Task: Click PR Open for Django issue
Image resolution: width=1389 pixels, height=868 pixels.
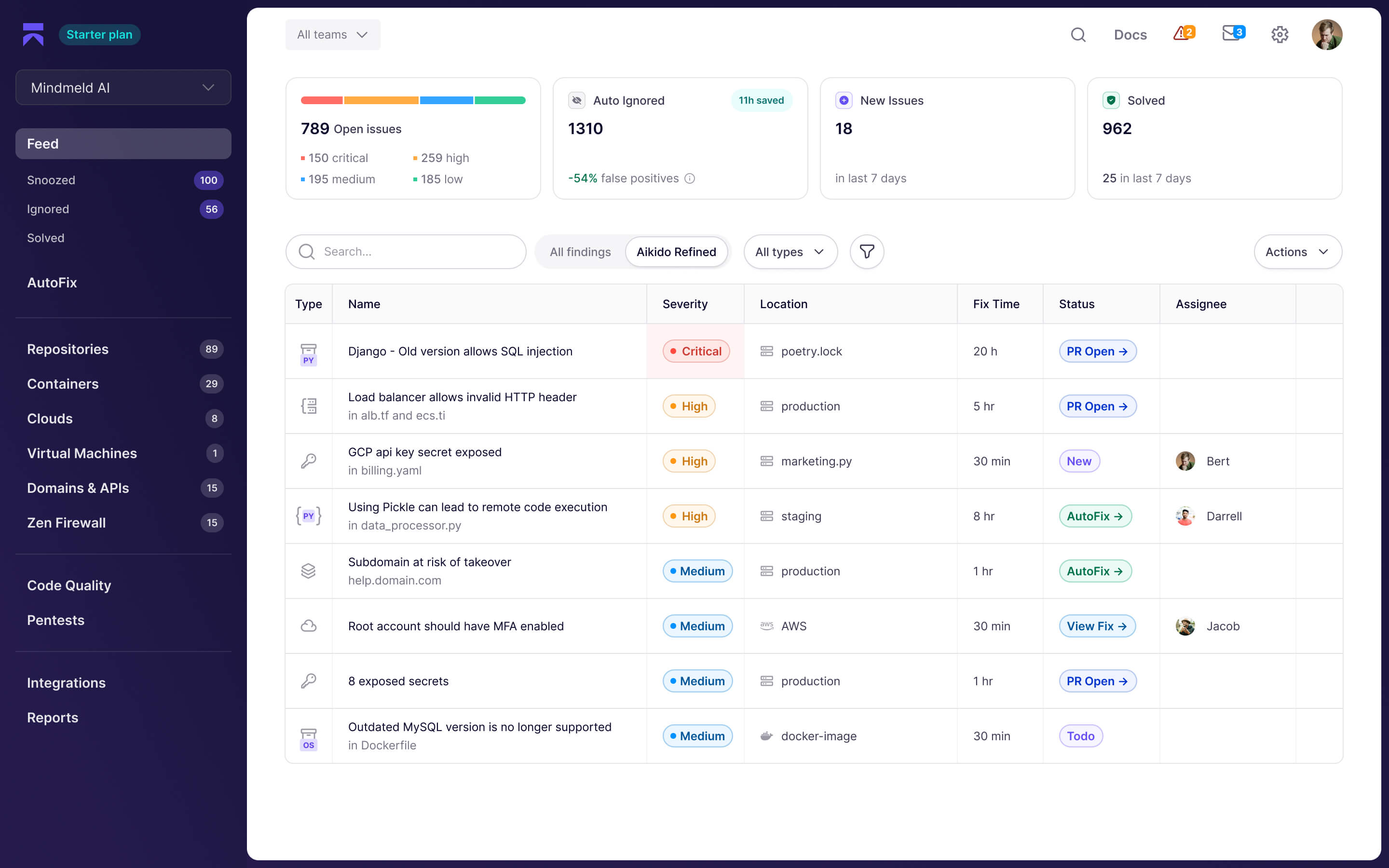Action: click(x=1097, y=352)
